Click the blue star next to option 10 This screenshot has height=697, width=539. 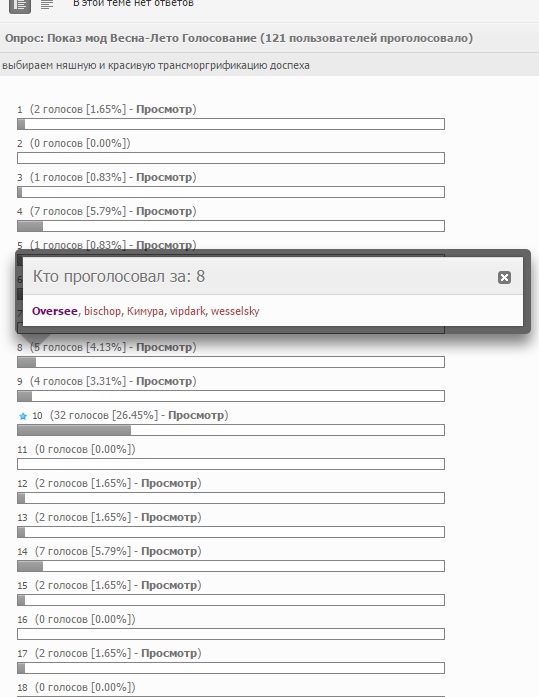coord(23,416)
